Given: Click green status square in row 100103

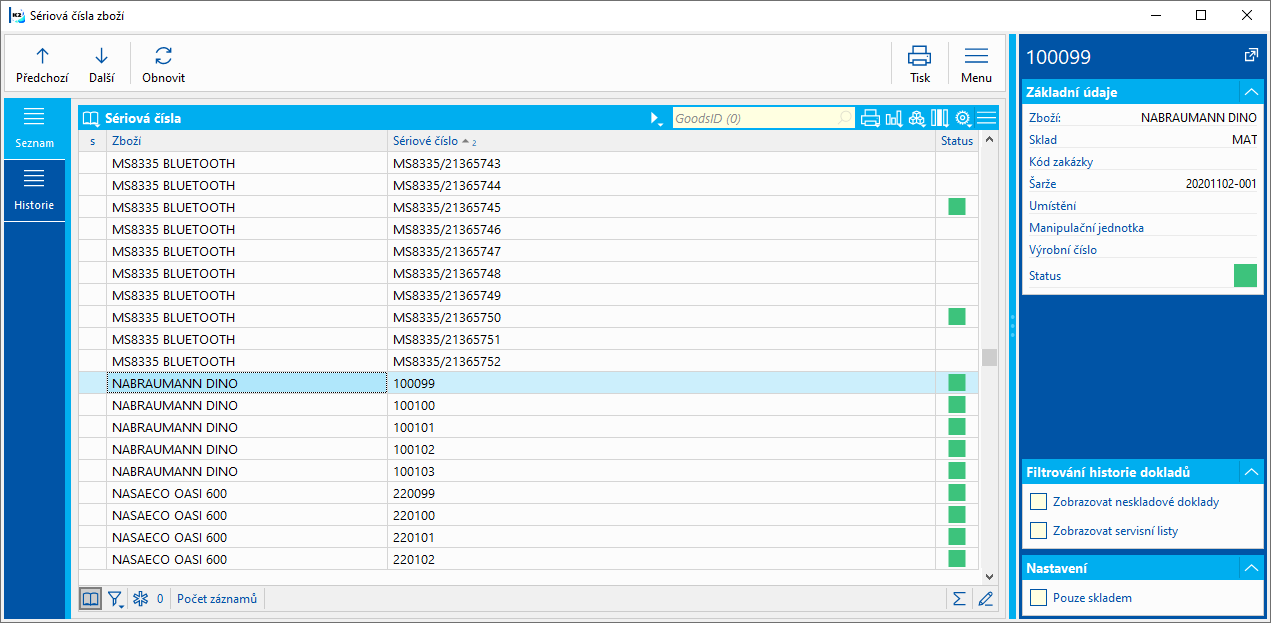Looking at the screenshot, I should (x=957, y=470).
